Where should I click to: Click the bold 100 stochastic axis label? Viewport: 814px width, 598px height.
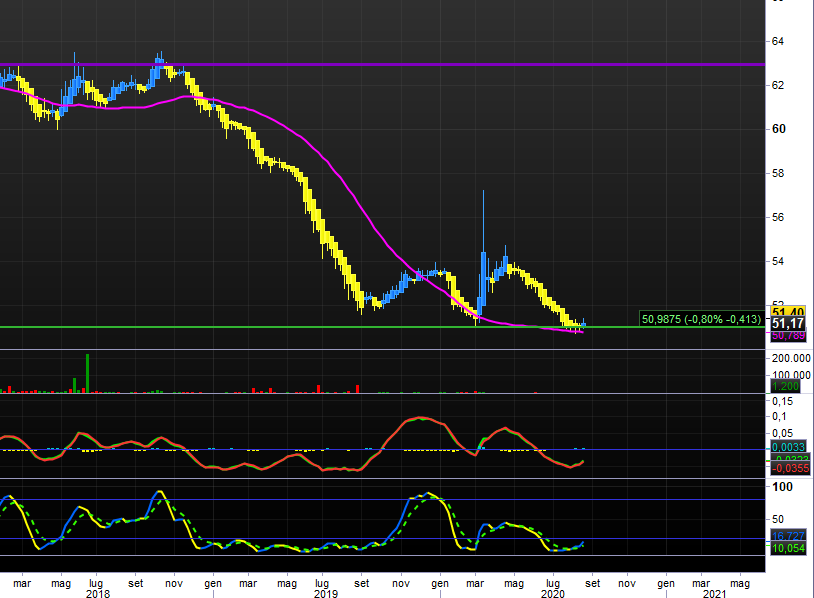pyautogui.click(x=782, y=487)
